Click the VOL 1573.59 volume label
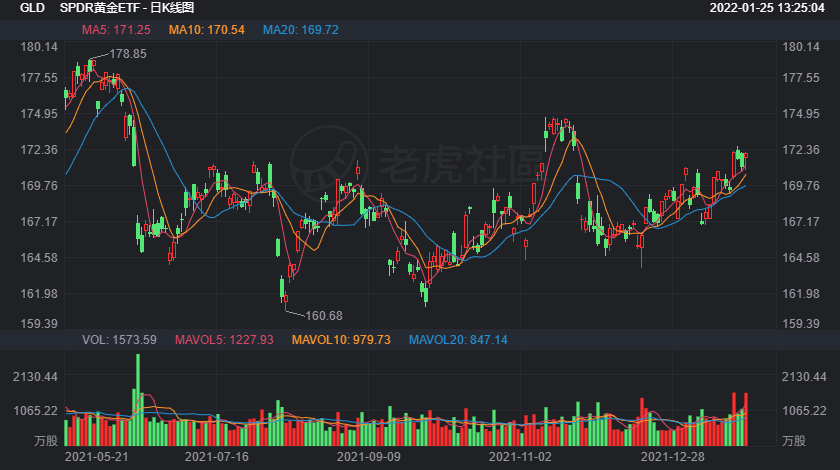The image size is (840, 470). (x=119, y=340)
